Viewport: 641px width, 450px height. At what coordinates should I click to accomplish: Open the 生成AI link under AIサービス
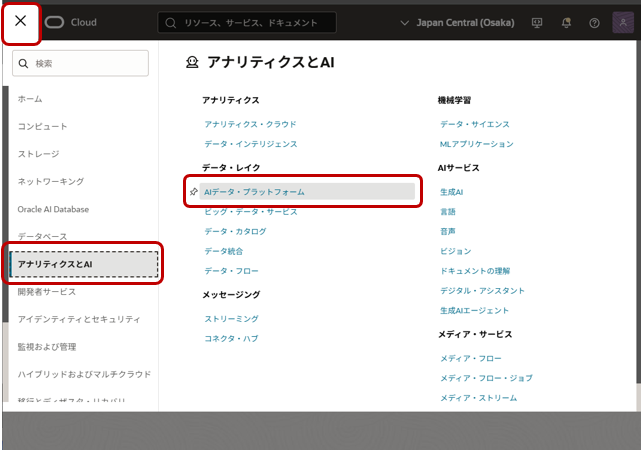pyautogui.click(x=451, y=192)
